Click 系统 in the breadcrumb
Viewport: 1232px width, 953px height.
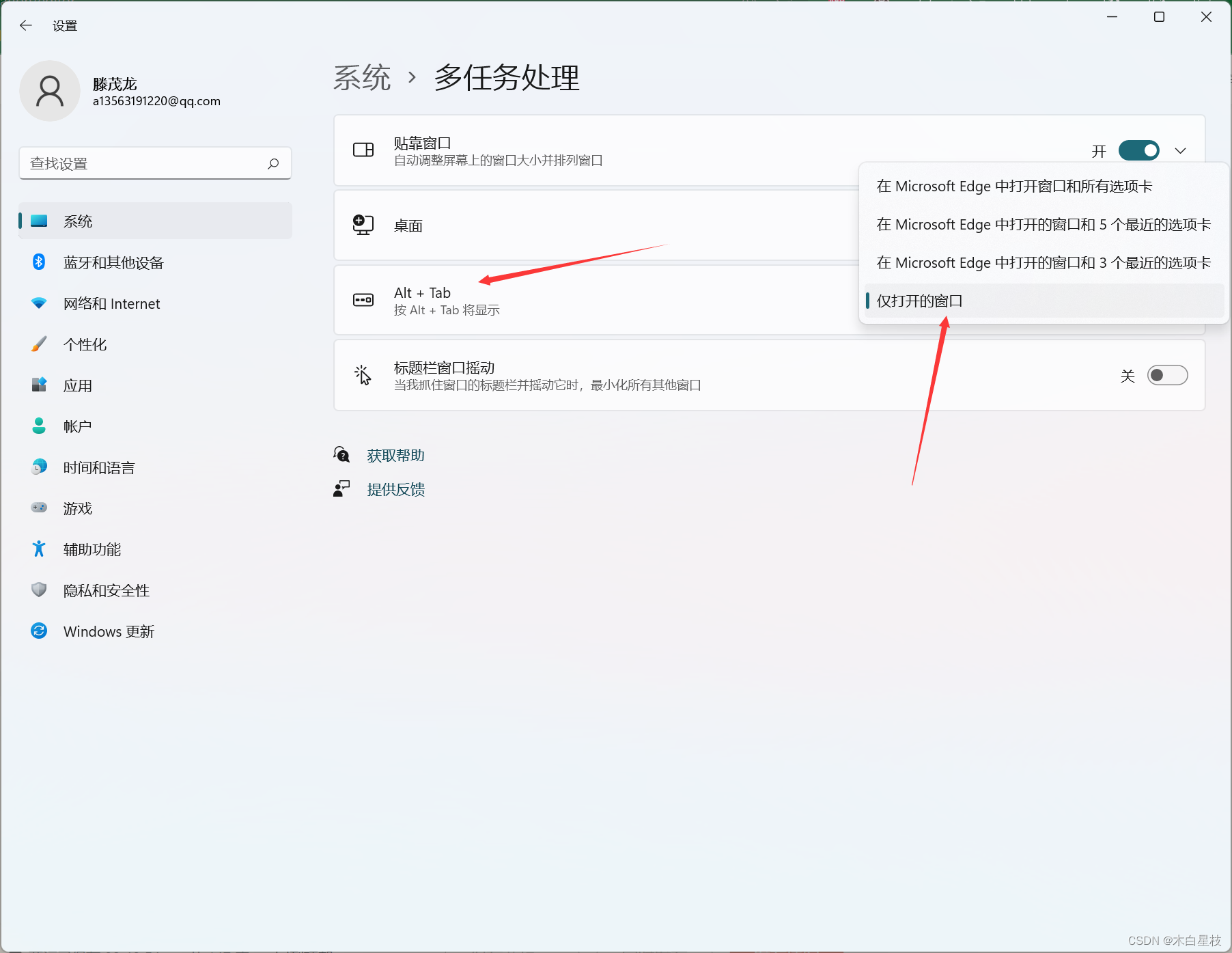coord(362,77)
